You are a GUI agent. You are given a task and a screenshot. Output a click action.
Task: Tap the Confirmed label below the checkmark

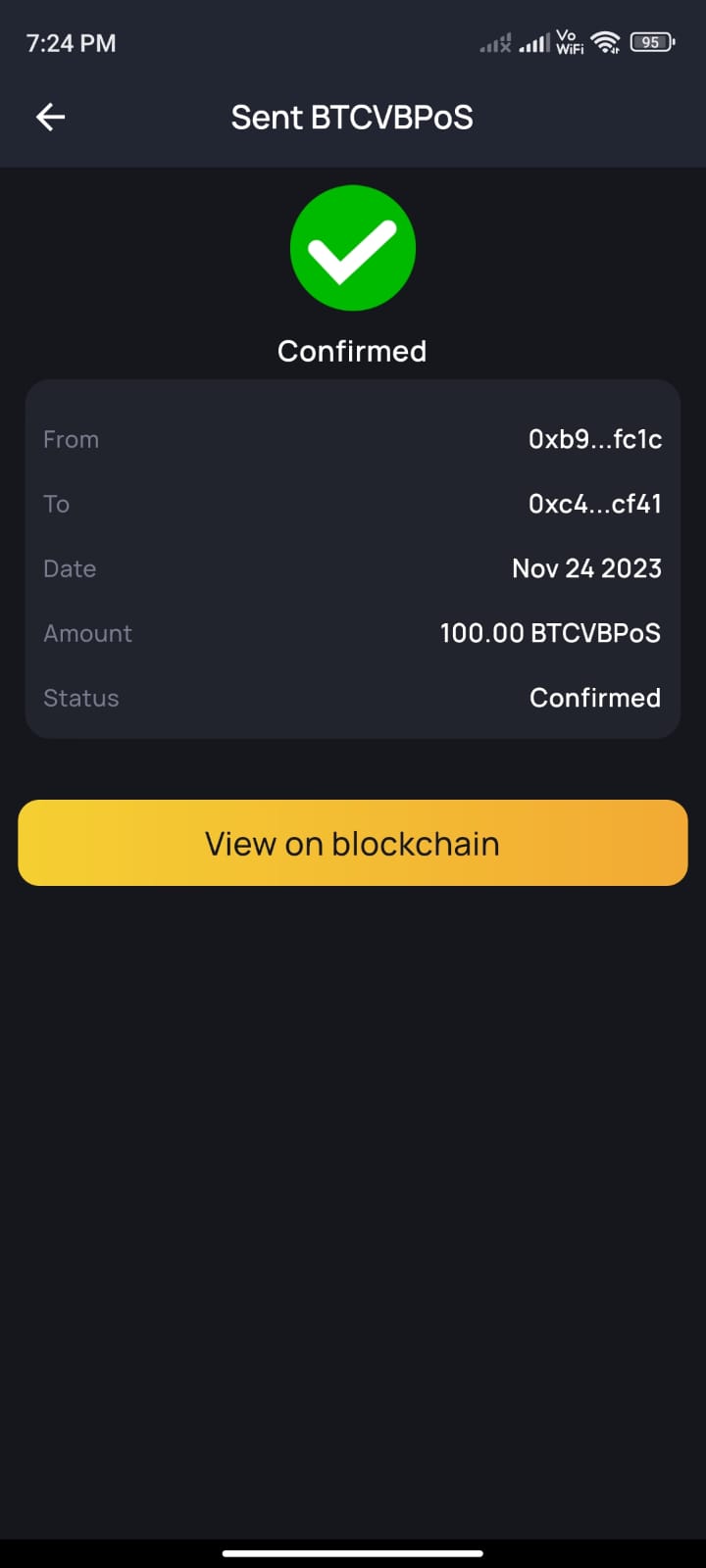click(x=352, y=351)
